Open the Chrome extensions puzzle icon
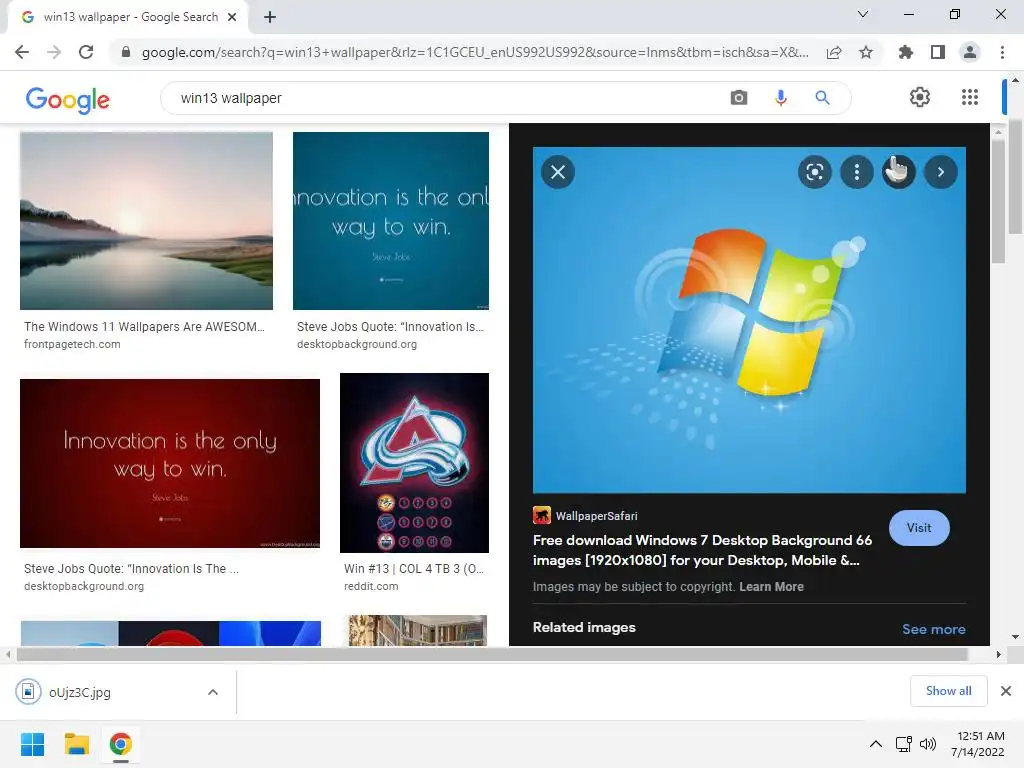Screen dimensions: 1024x768 point(906,52)
